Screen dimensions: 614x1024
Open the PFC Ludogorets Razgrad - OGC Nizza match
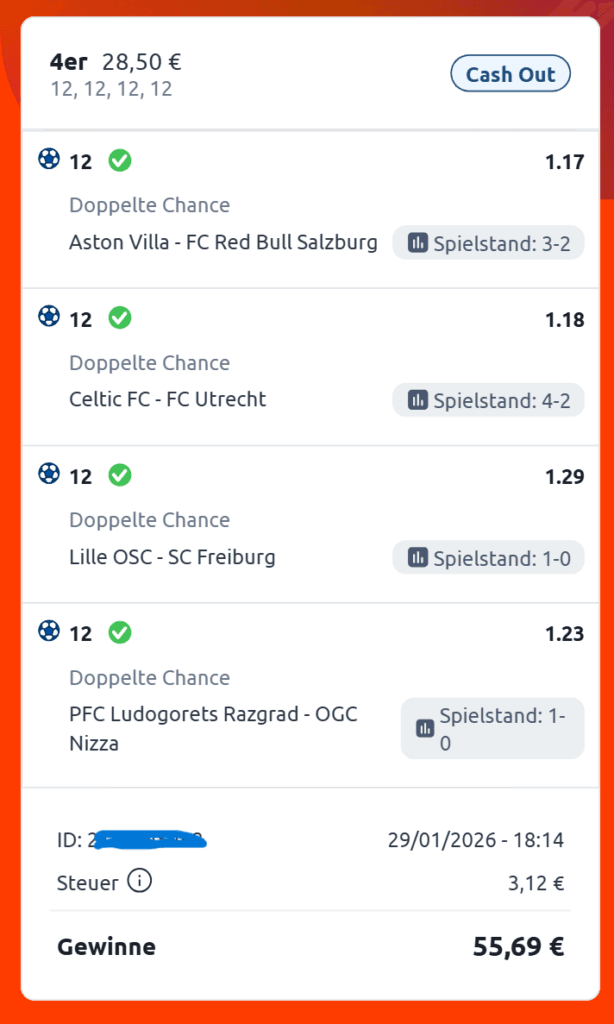point(213,728)
